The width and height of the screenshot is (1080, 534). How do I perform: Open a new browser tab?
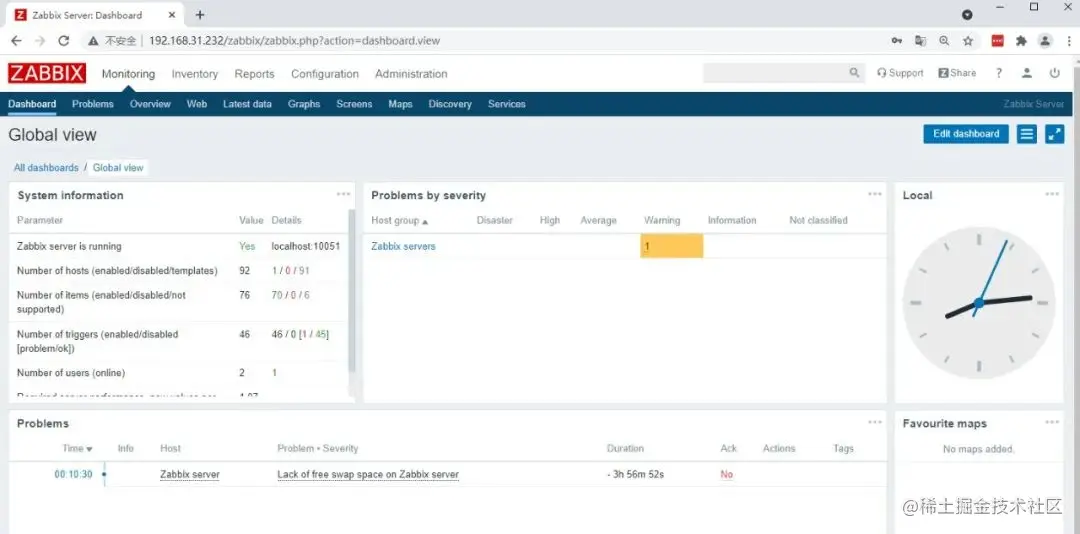(x=200, y=14)
